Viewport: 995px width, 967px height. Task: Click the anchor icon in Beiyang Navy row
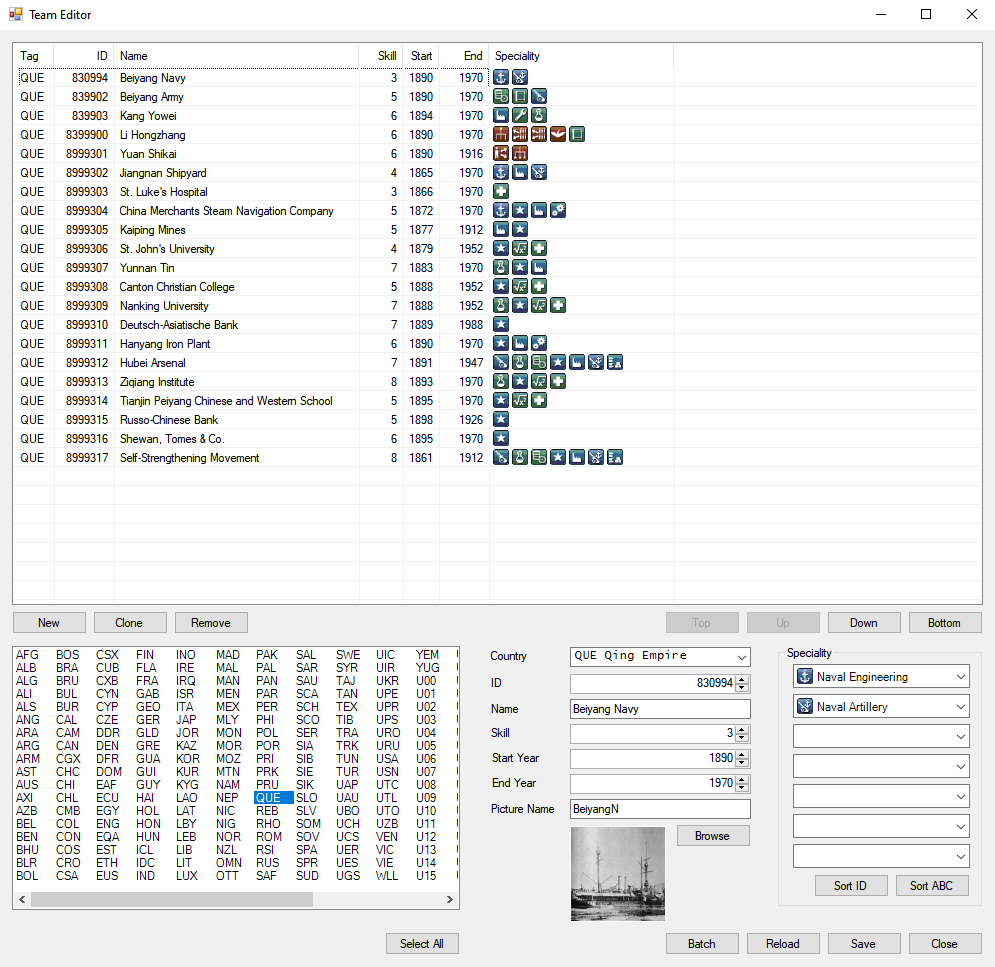pos(501,77)
